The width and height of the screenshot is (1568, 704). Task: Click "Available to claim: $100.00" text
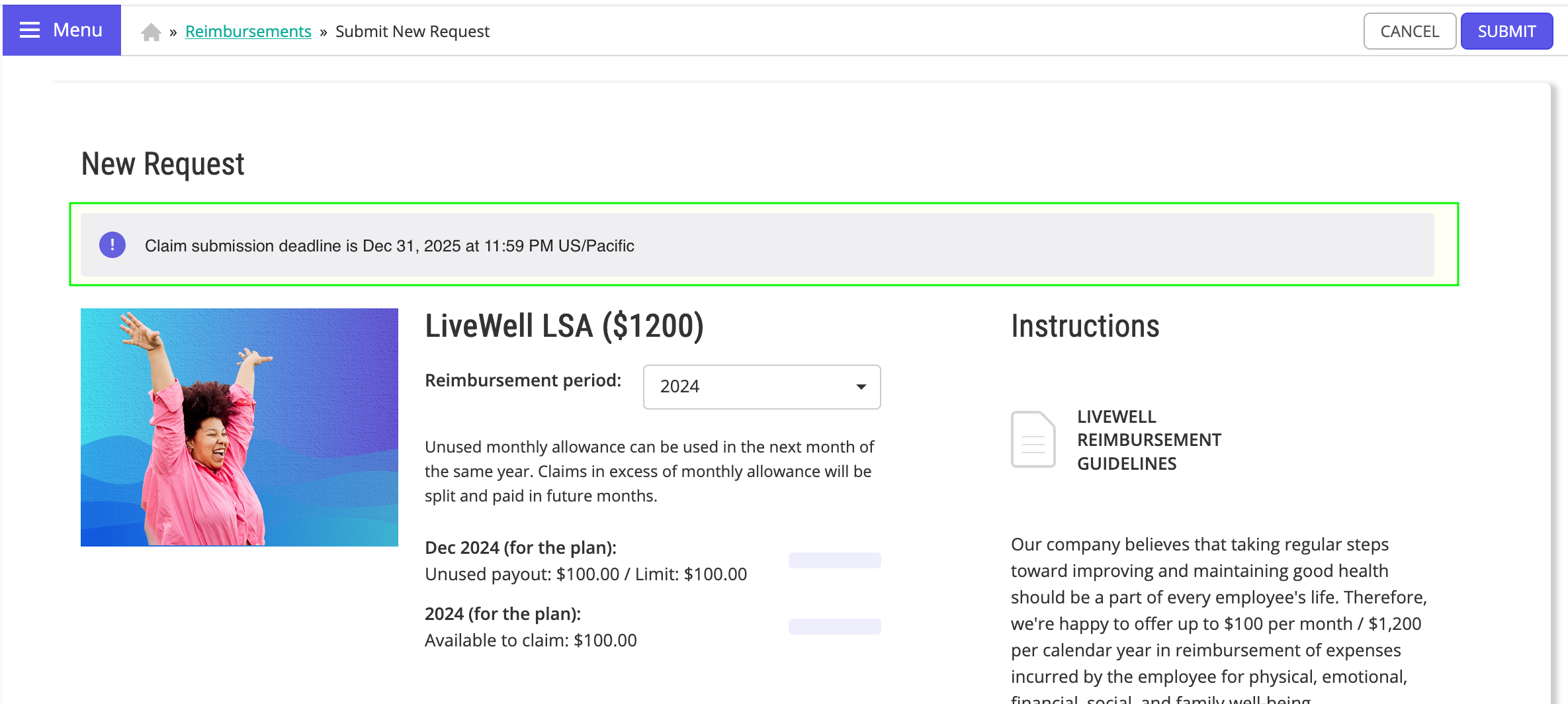coord(531,640)
